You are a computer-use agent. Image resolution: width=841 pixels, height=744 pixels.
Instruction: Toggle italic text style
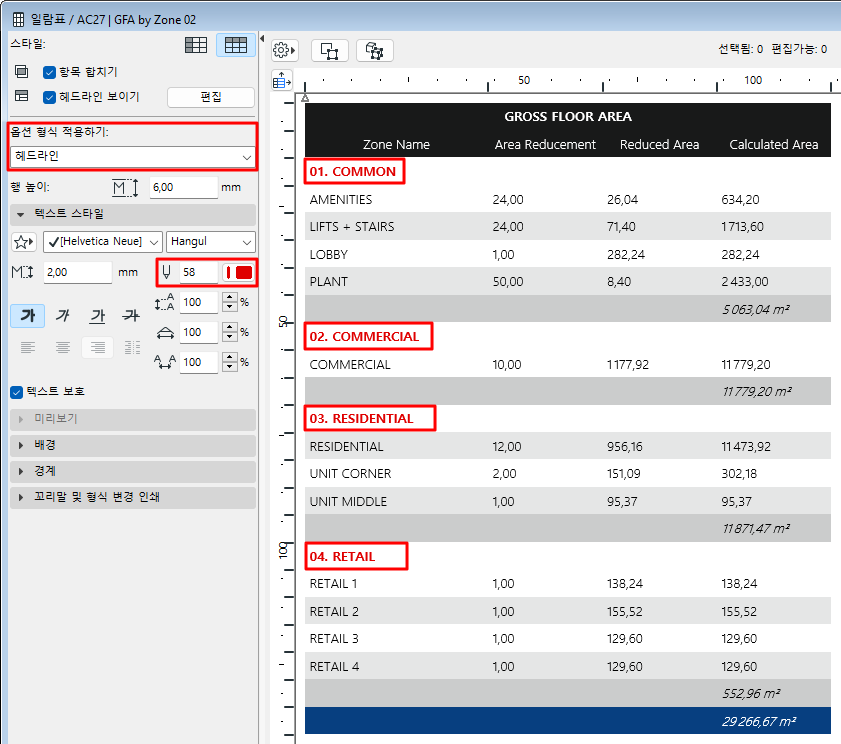click(63, 316)
